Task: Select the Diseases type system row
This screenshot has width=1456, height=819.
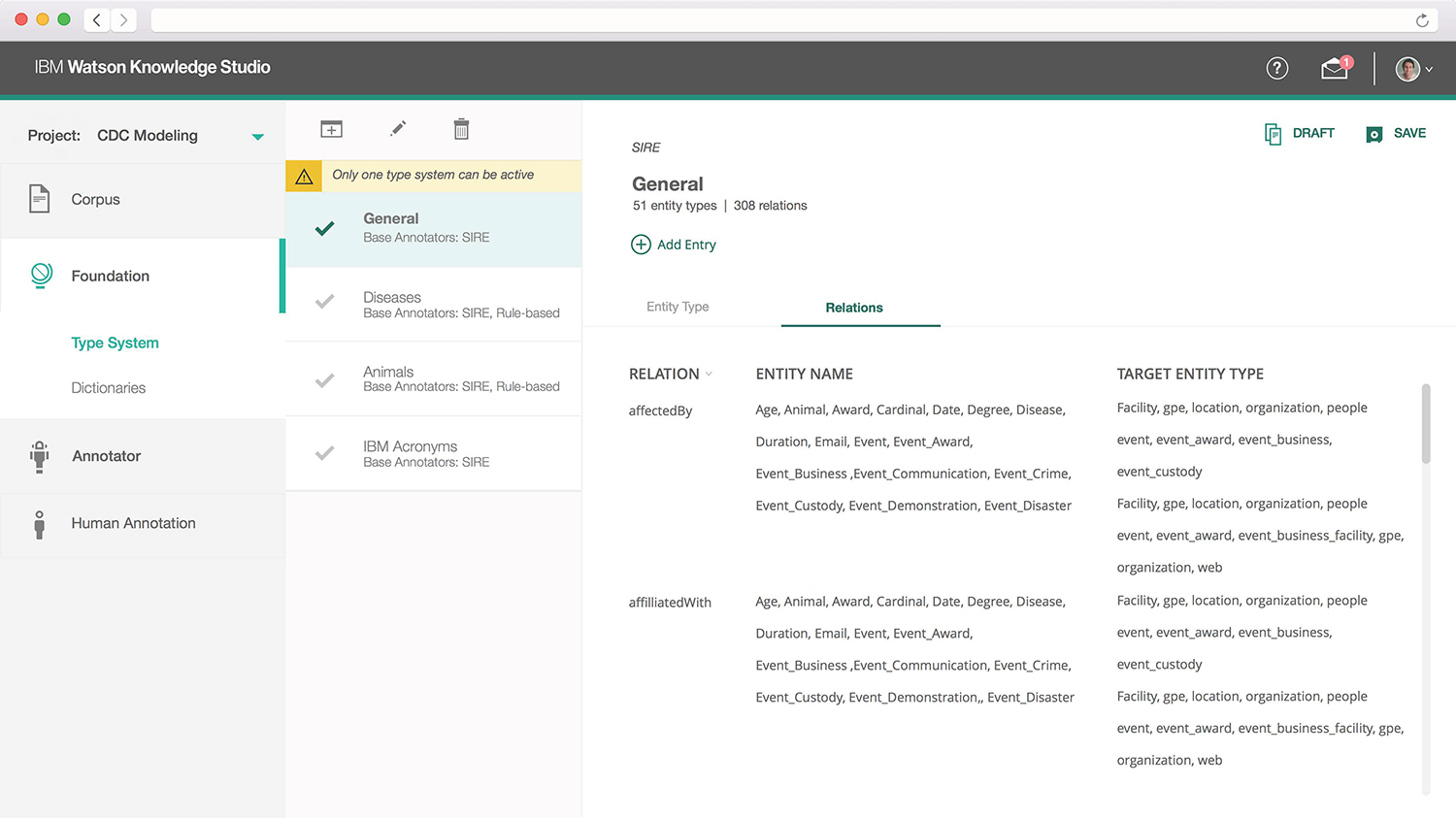Action: pos(434,305)
